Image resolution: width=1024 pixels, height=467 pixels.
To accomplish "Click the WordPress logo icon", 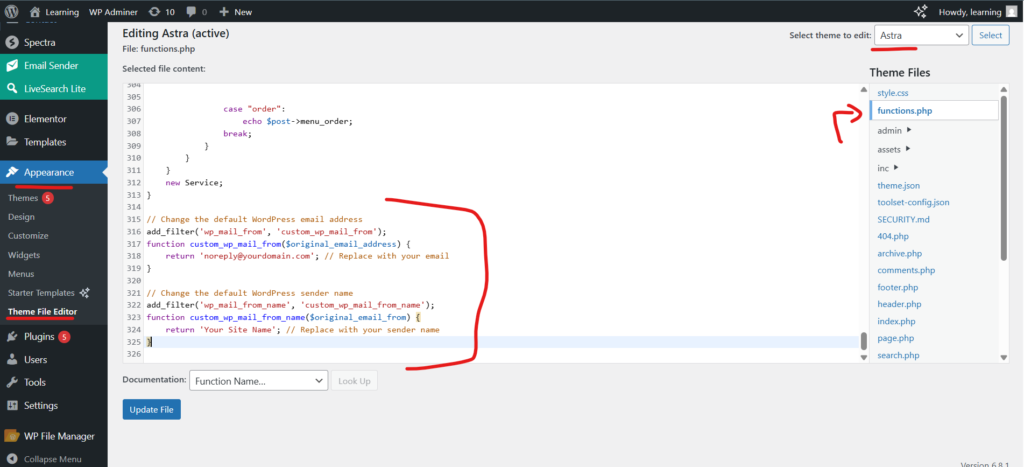I will (12, 12).
